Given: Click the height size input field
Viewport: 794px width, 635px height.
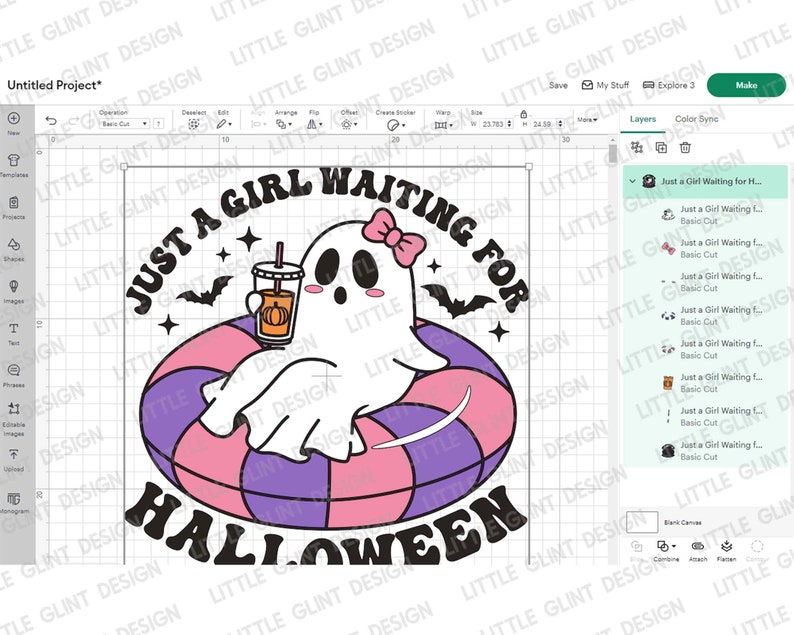Looking at the screenshot, I should [543, 124].
